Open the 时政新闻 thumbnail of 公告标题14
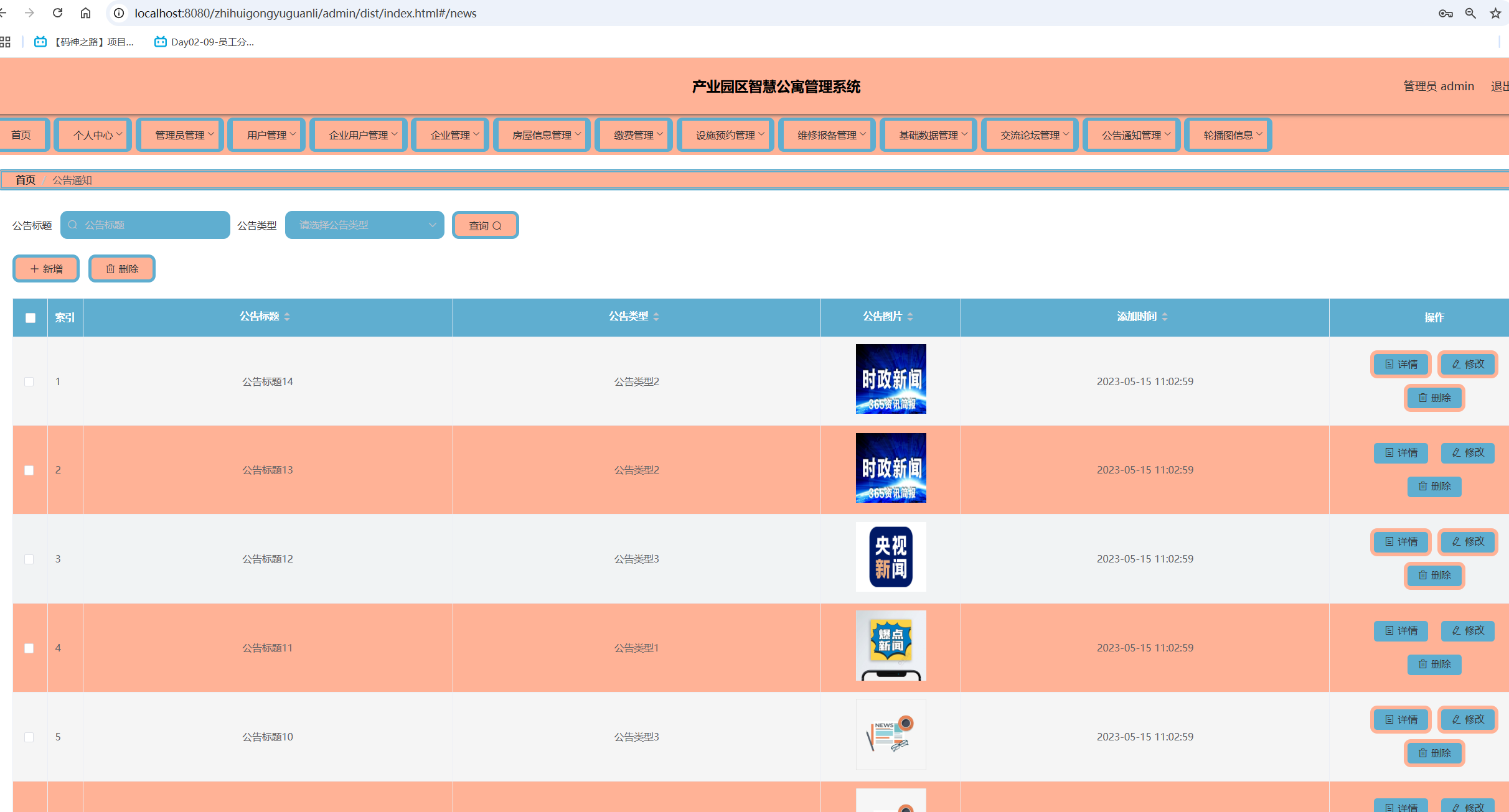 (891, 379)
